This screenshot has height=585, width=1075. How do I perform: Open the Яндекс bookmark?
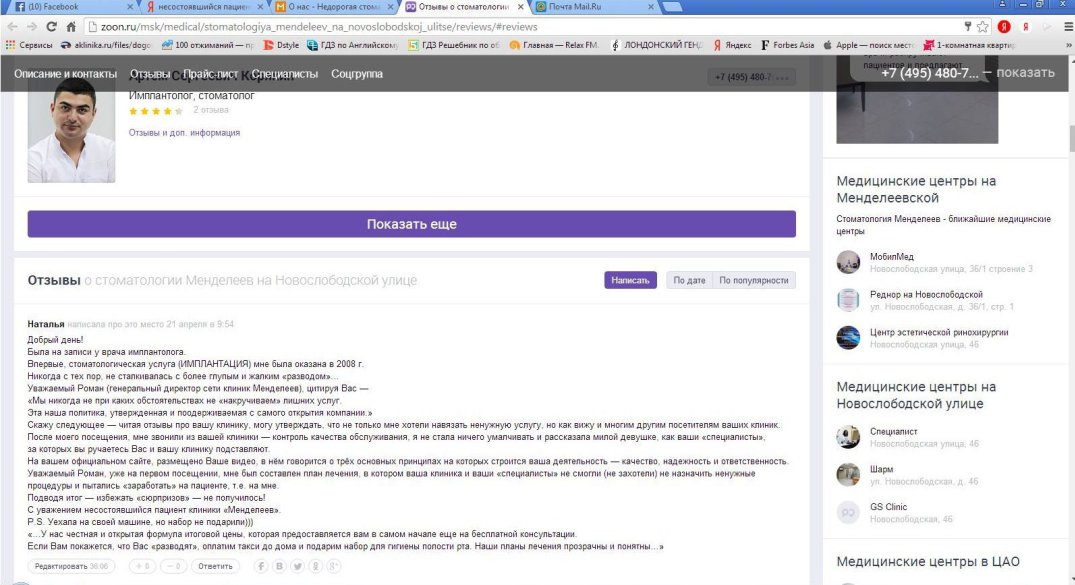click(x=732, y=45)
